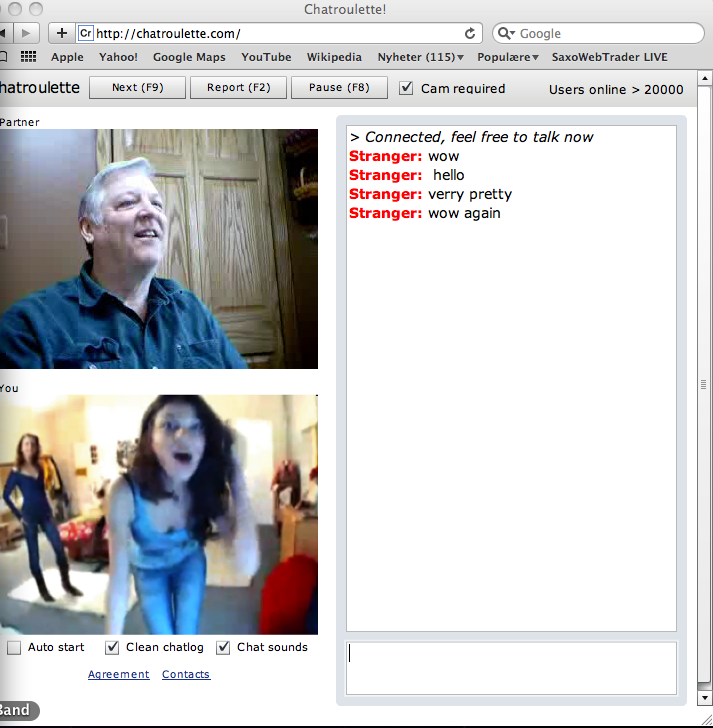Click the Band badge at bottom left
This screenshot has width=713, height=728.
19,710
